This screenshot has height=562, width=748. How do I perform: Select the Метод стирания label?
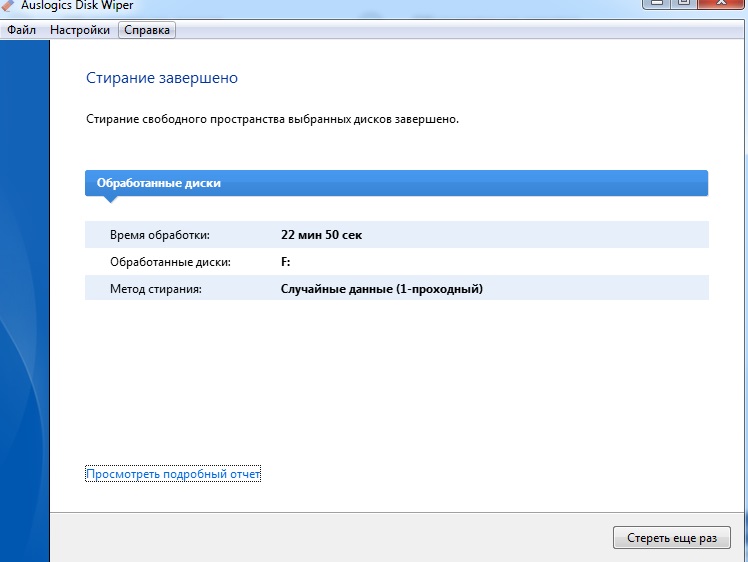[x=156, y=289]
